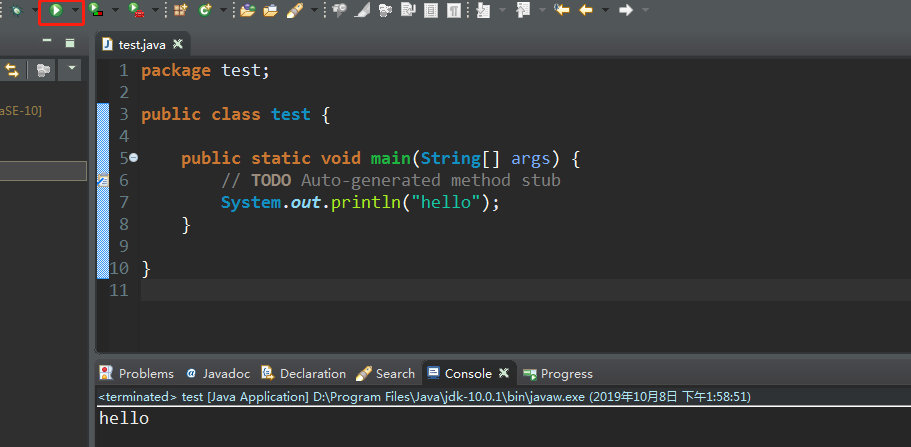This screenshot has height=447, width=911.
Task: Open the Search toolbar dropdown arrow
Action: click(x=314, y=10)
